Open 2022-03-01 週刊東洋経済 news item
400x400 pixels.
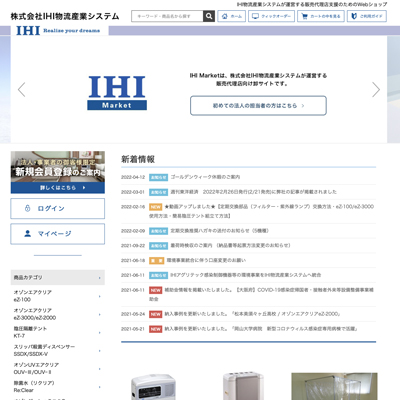(x=254, y=192)
